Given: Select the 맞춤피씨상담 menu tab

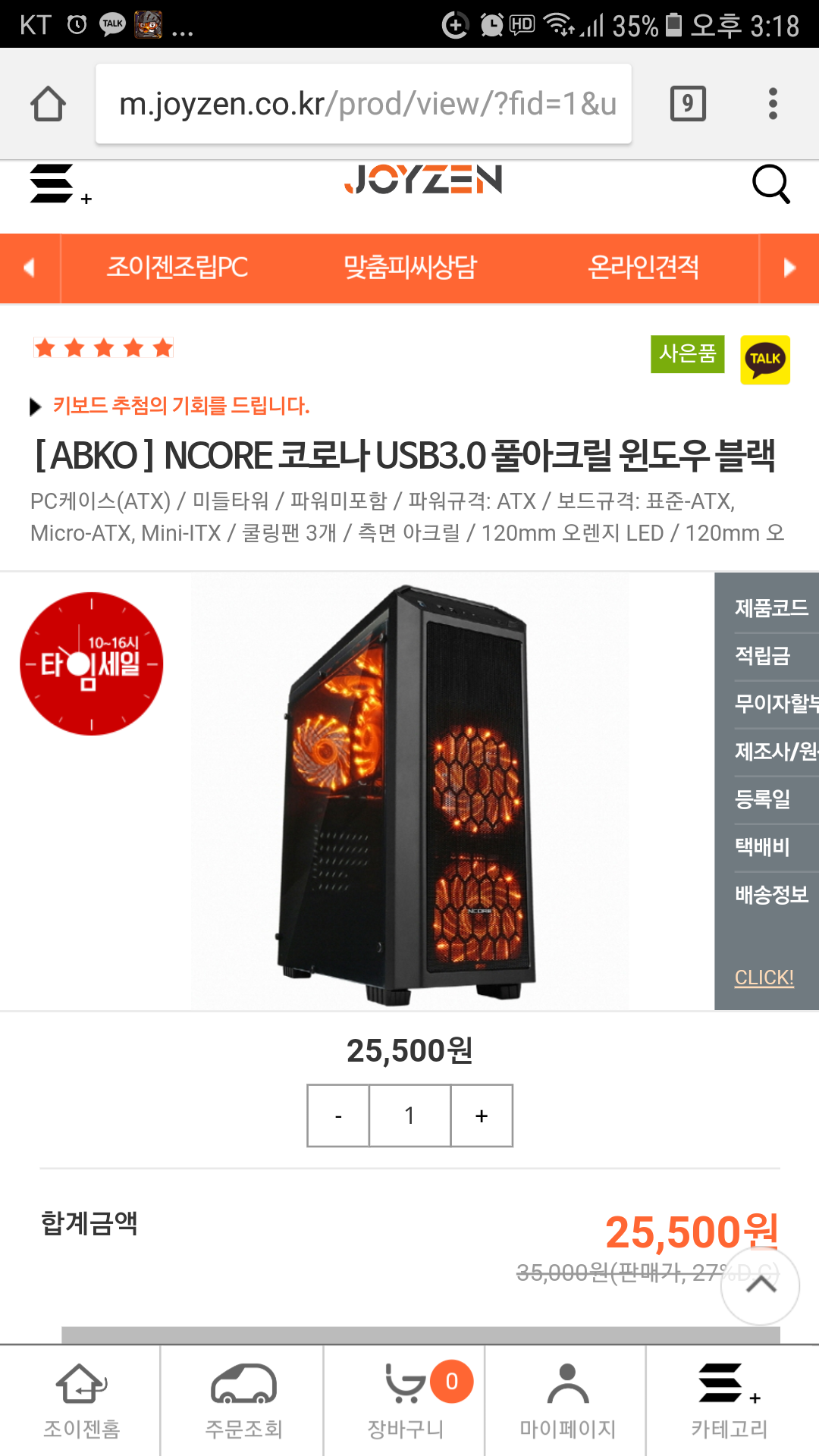Looking at the screenshot, I should tap(409, 267).
